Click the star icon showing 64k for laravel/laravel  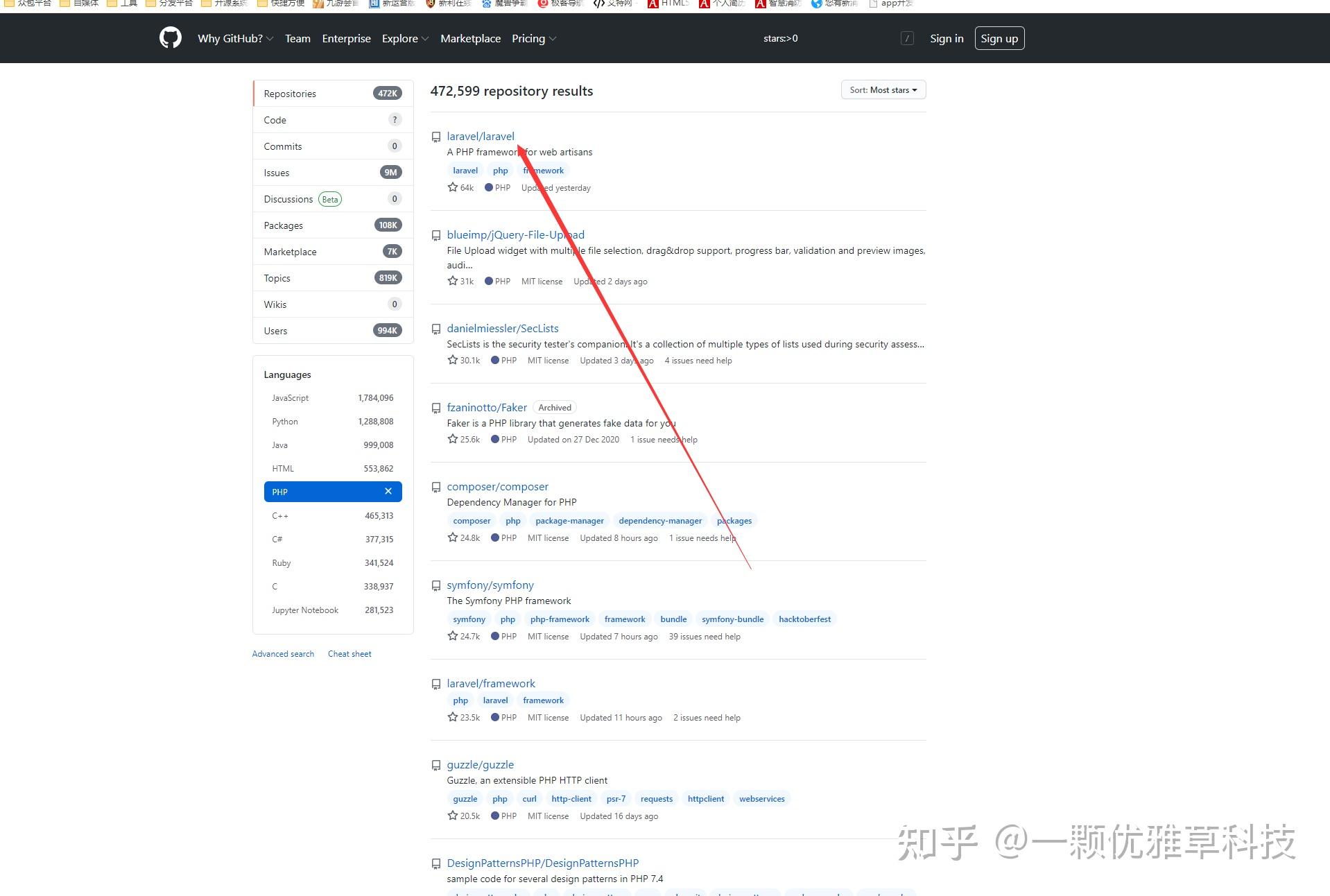click(x=452, y=187)
